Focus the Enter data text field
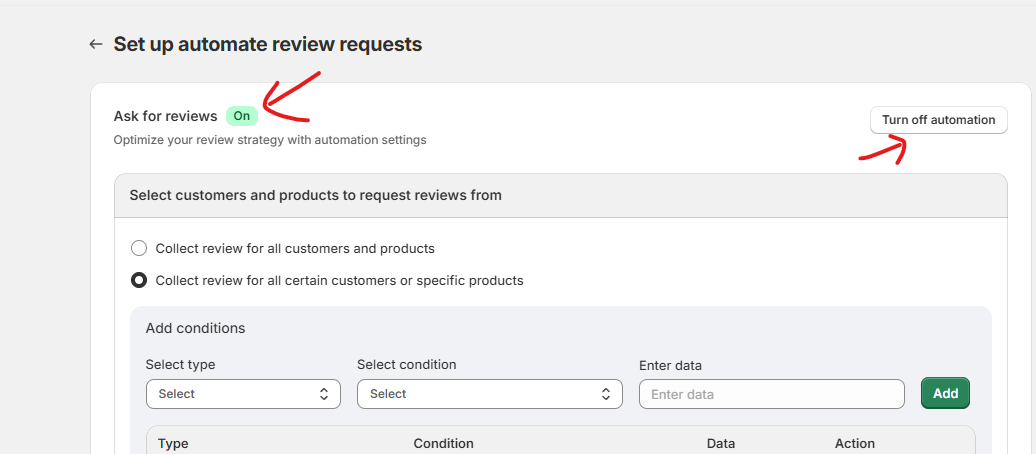Viewport: 1036px width, 454px height. click(x=771, y=394)
